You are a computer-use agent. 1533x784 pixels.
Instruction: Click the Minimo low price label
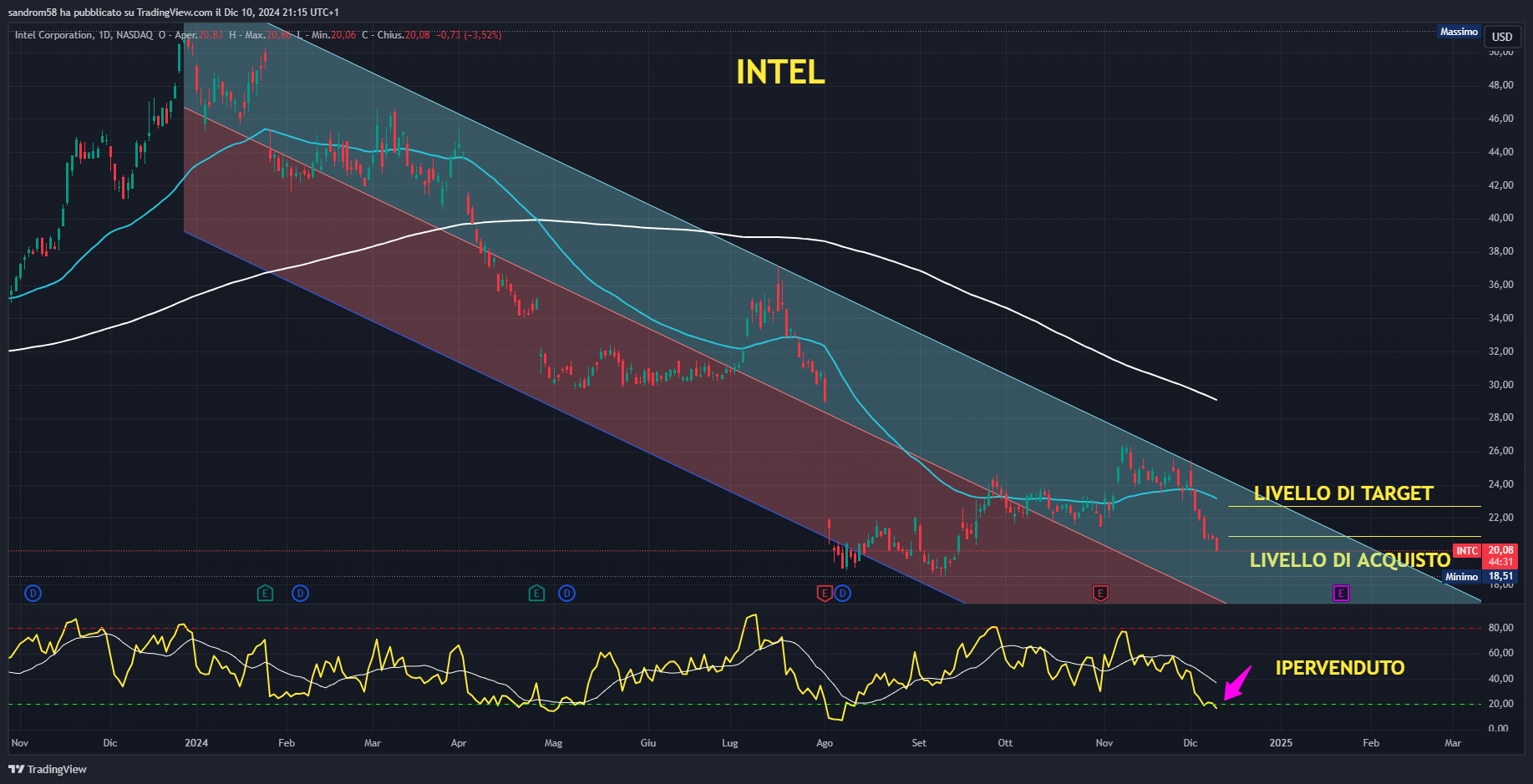coord(1461,577)
